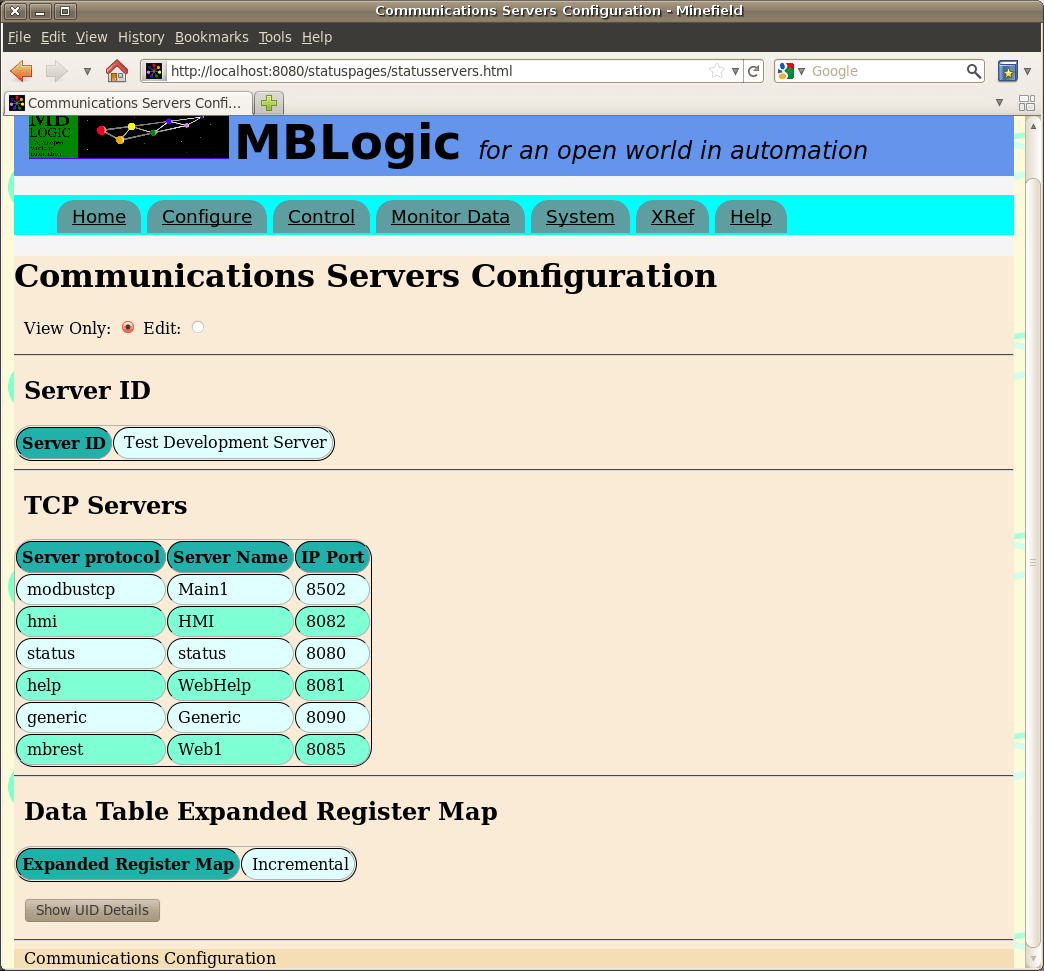Open the dropdown next to bookmarks button
Image resolution: width=1044 pixels, height=971 pixels.
point(1027,71)
